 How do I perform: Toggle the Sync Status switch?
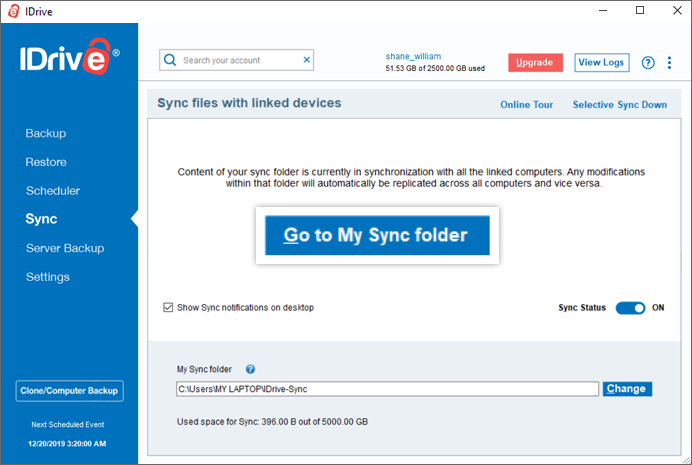630,308
